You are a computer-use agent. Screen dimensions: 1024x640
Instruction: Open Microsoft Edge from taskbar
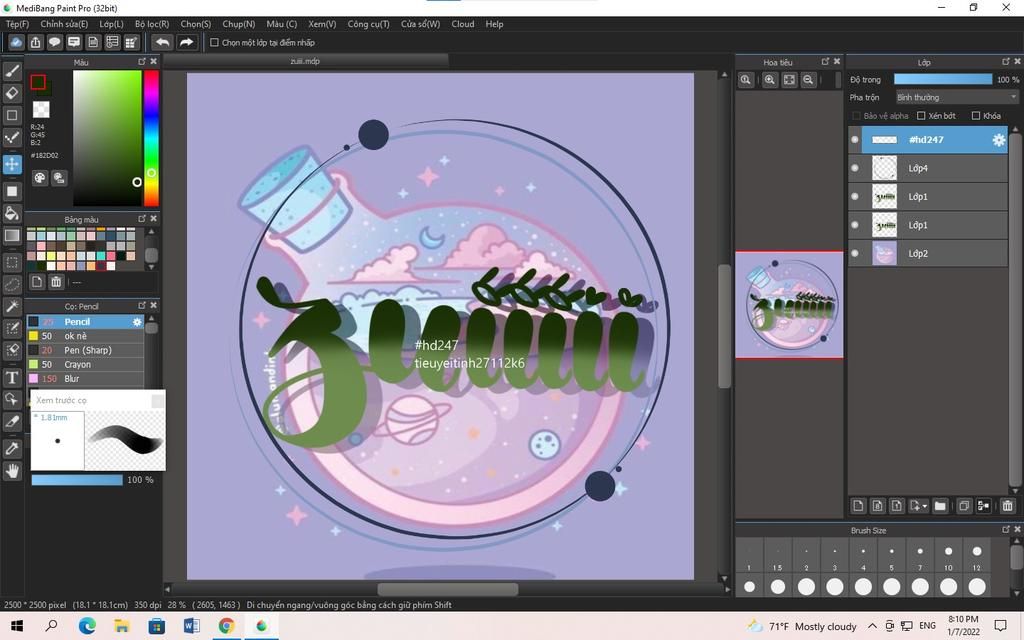87,626
